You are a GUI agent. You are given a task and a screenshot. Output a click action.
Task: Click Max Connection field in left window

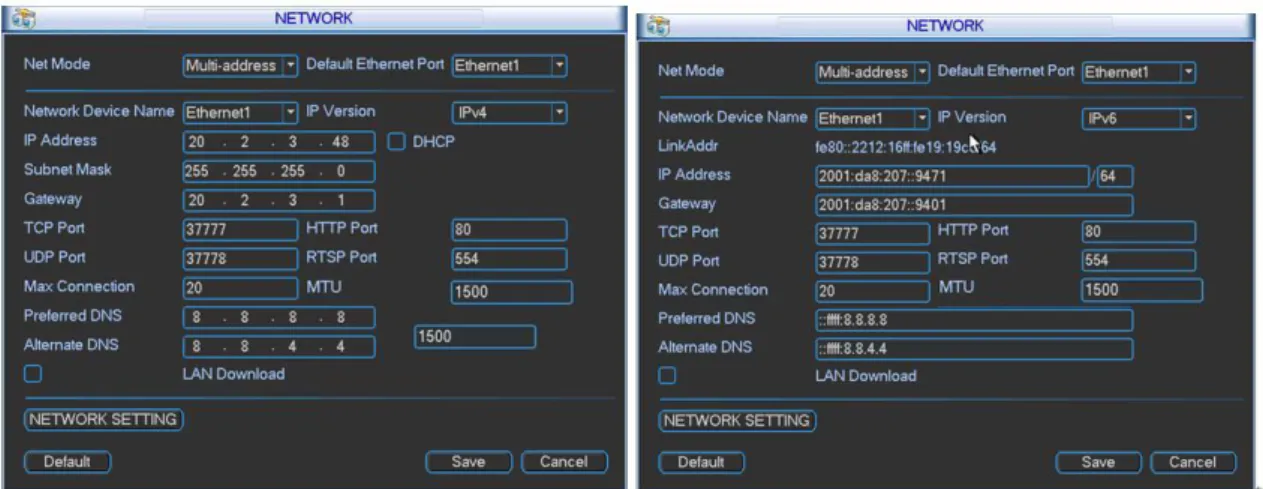[x=240, y=288]
